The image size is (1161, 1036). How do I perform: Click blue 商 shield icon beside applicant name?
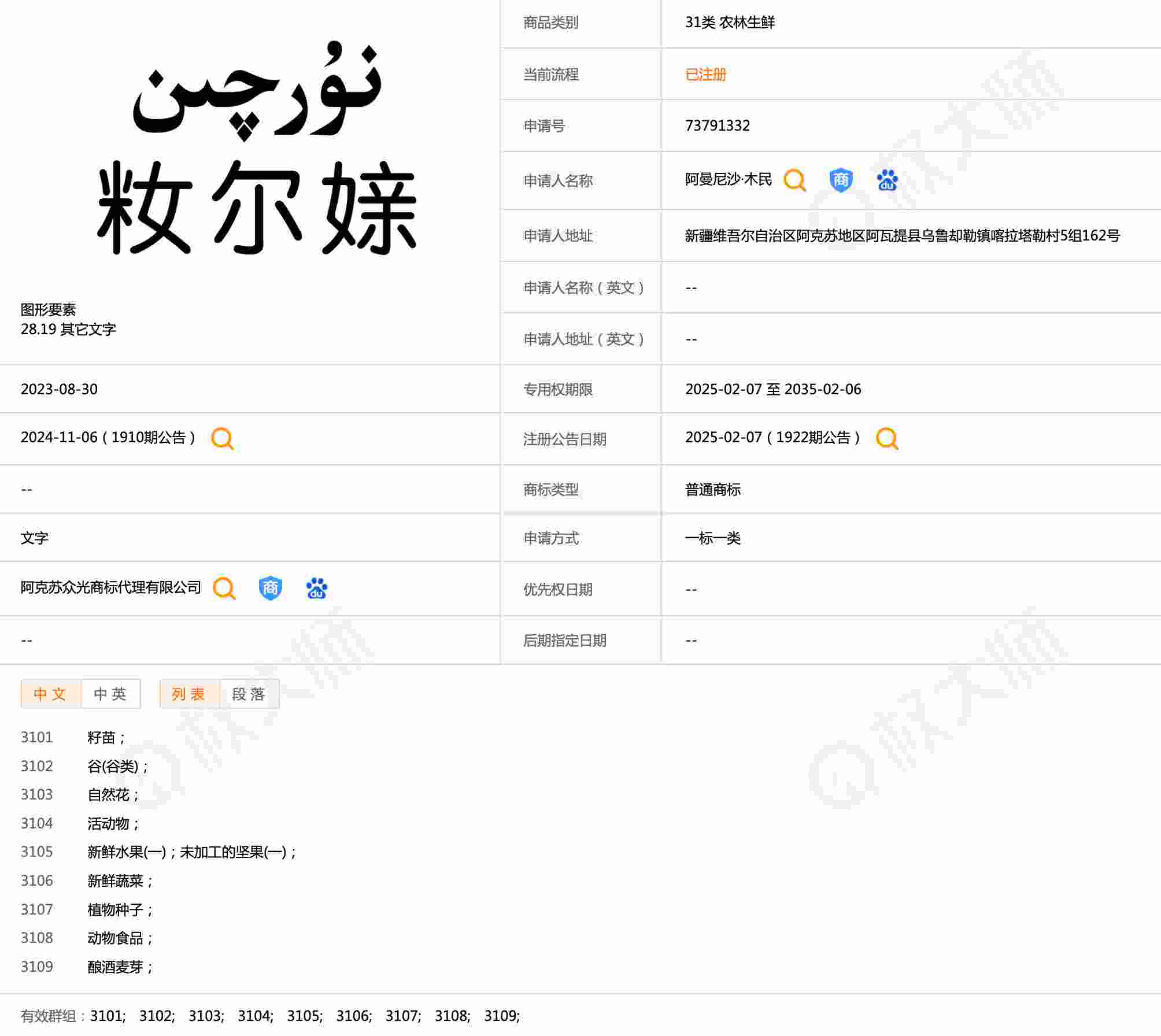(x=841, y=180)
